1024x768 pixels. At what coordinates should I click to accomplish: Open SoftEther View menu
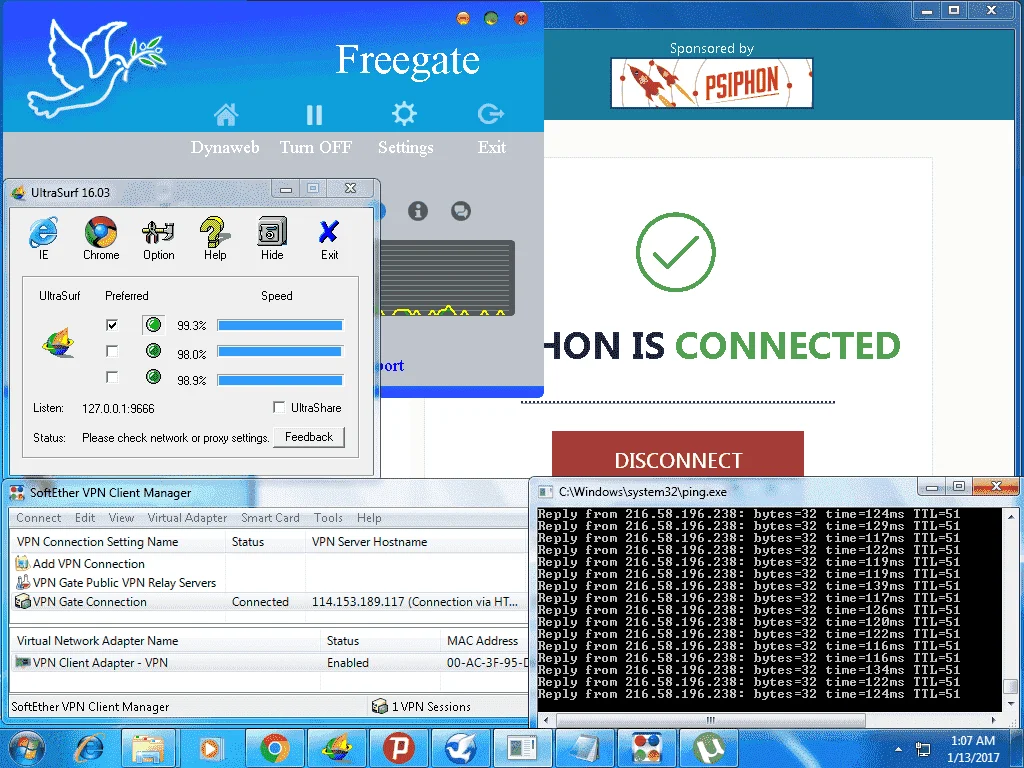coord(121,518)
